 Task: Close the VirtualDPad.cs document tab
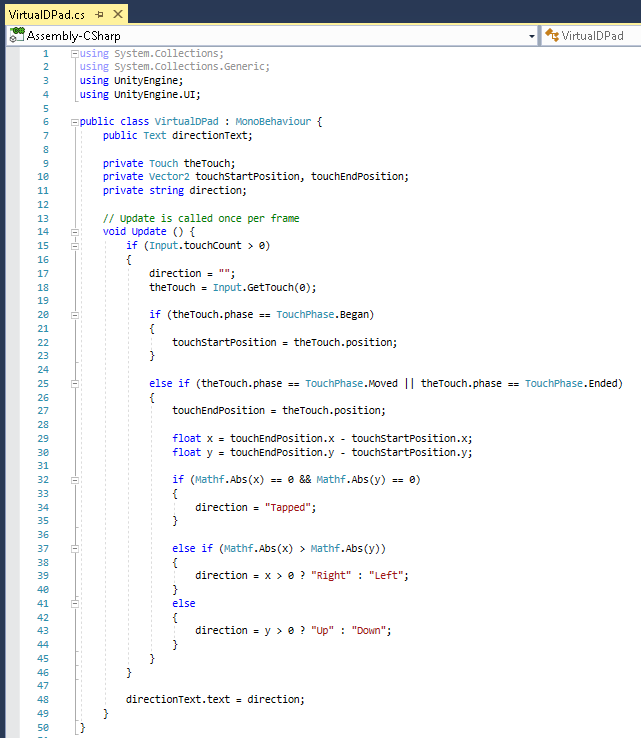[x=118, y=13]
